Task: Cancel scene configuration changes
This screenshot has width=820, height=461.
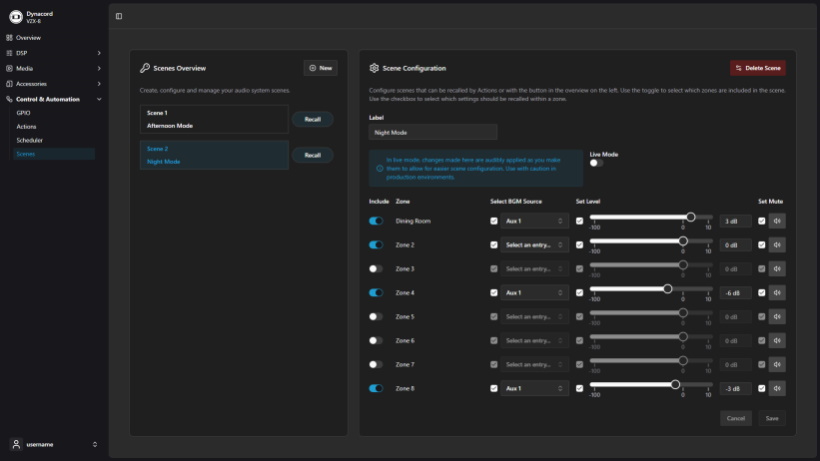Action: pyautogui.click(x=736, y=418)
